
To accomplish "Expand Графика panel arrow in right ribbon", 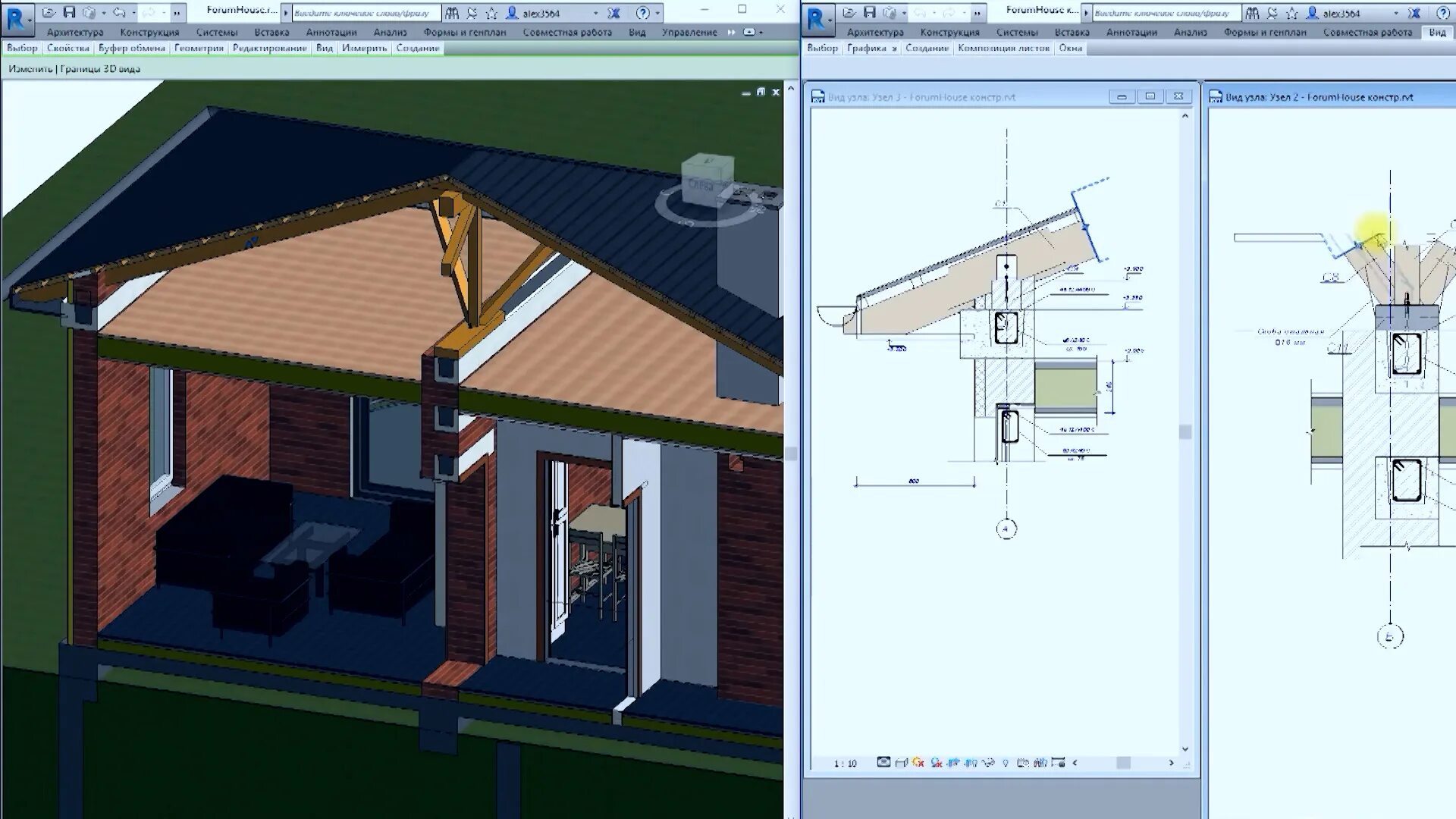I will (894, 49).
